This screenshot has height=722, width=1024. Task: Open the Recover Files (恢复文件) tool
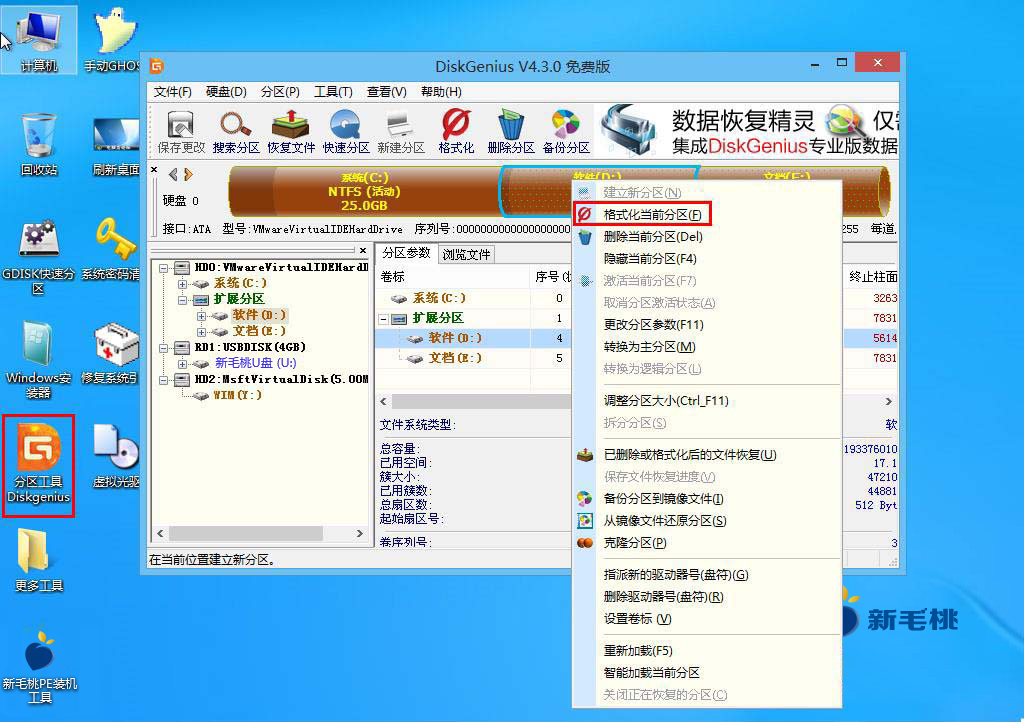click(x=291, y=133)
